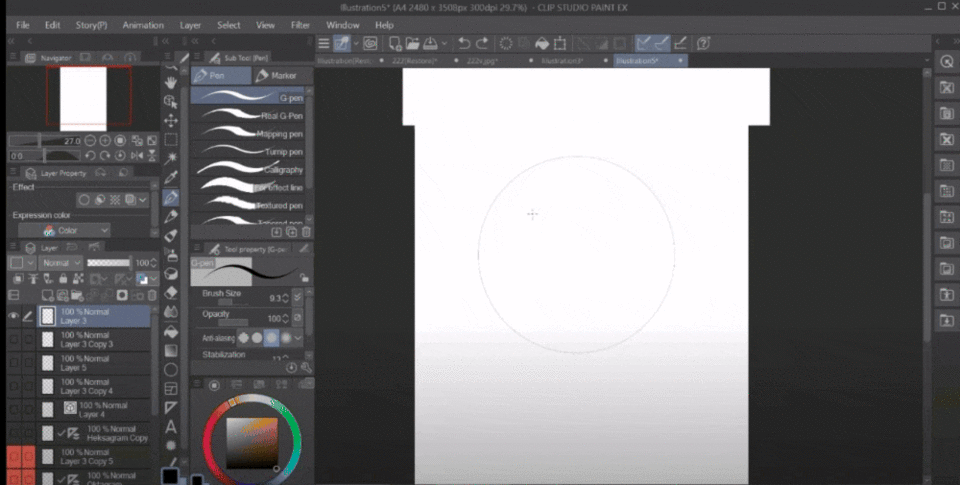Click the Fill icon in command bar
Viewport: 960px width, 485px height.
click(x=542, y=43)
